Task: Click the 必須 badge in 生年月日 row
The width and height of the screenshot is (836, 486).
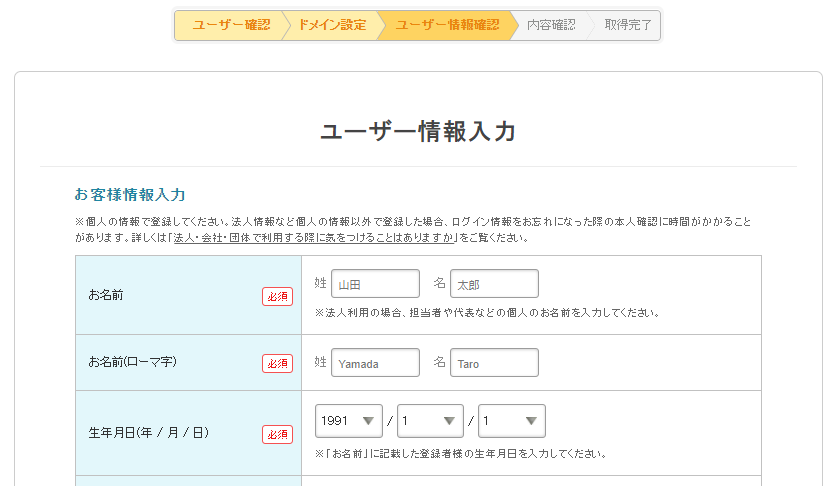Action: tap(277, 434)
